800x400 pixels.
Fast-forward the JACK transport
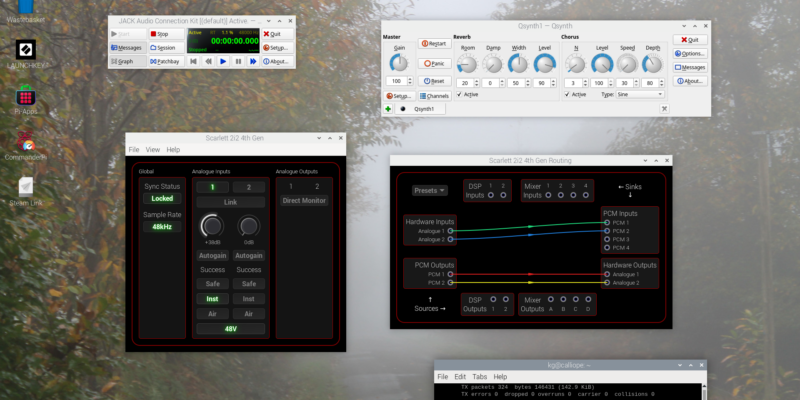pos(253,61)
